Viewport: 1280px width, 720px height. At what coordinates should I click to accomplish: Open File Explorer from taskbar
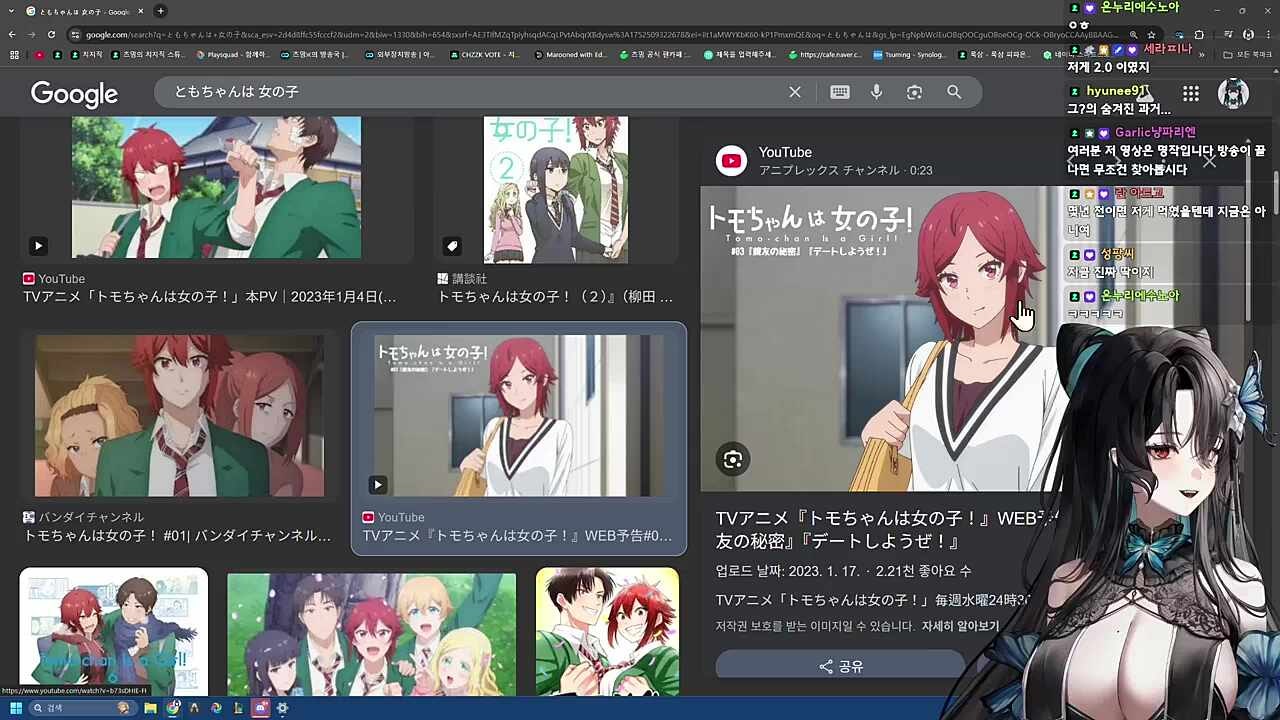coord(150,708)
